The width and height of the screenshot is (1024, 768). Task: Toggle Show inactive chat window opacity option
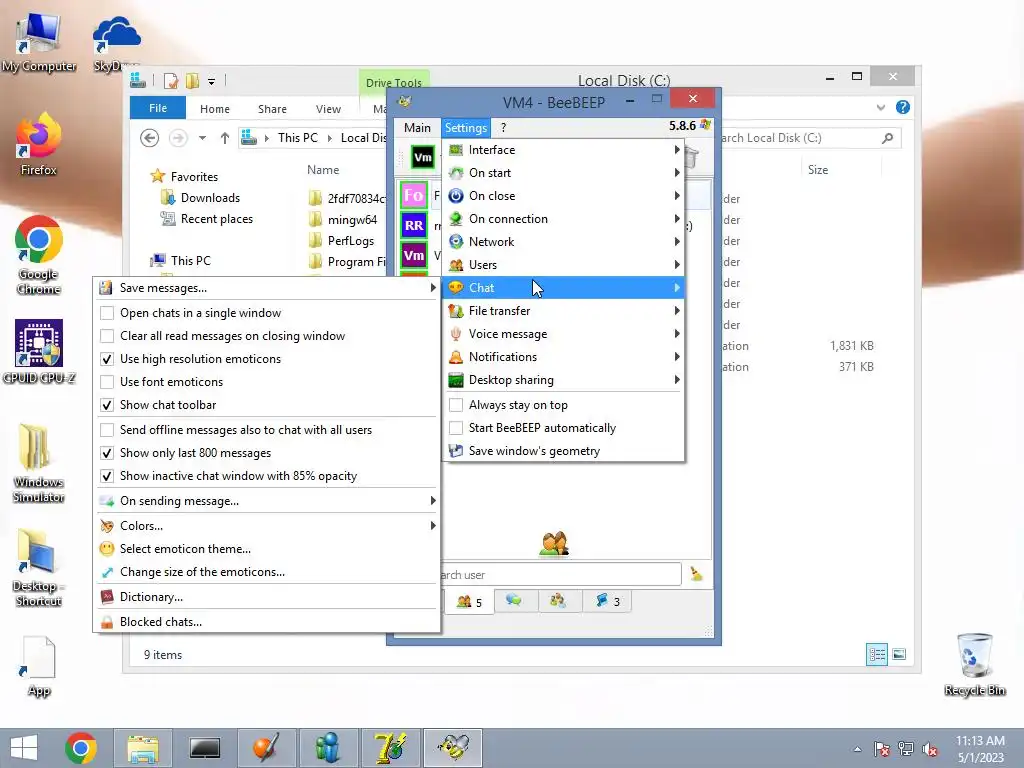click(107, 476)
